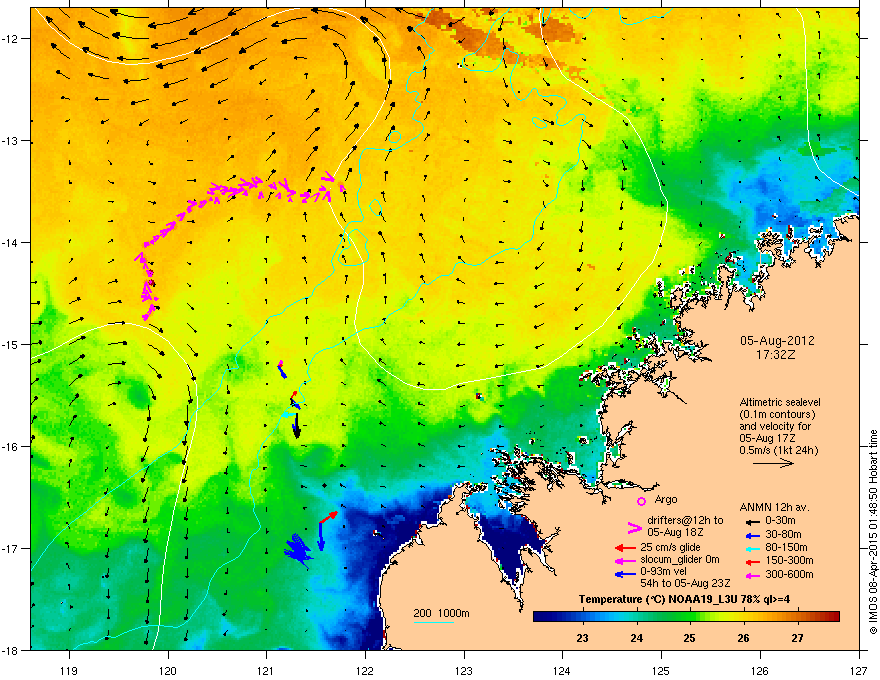
Task: Click colorbar tick label 23
Action: (x=582, y=638)
